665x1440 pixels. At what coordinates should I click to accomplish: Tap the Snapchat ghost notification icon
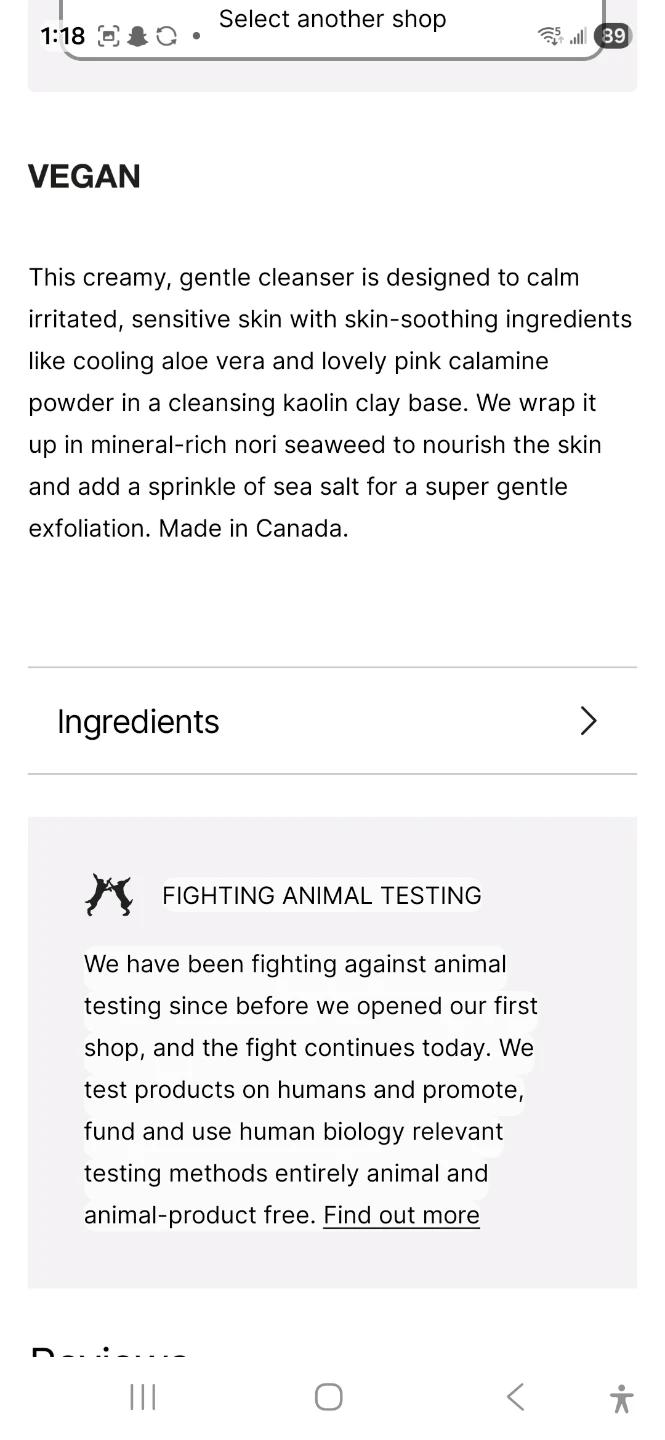pyautogui.click(x=138, y=37)
